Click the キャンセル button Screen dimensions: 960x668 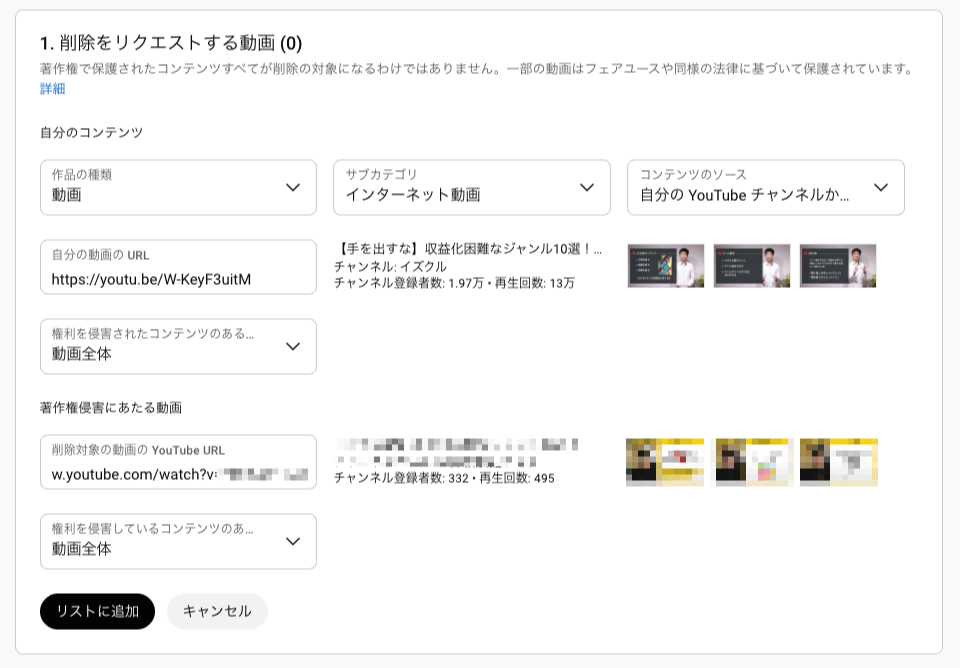point(217,611)
